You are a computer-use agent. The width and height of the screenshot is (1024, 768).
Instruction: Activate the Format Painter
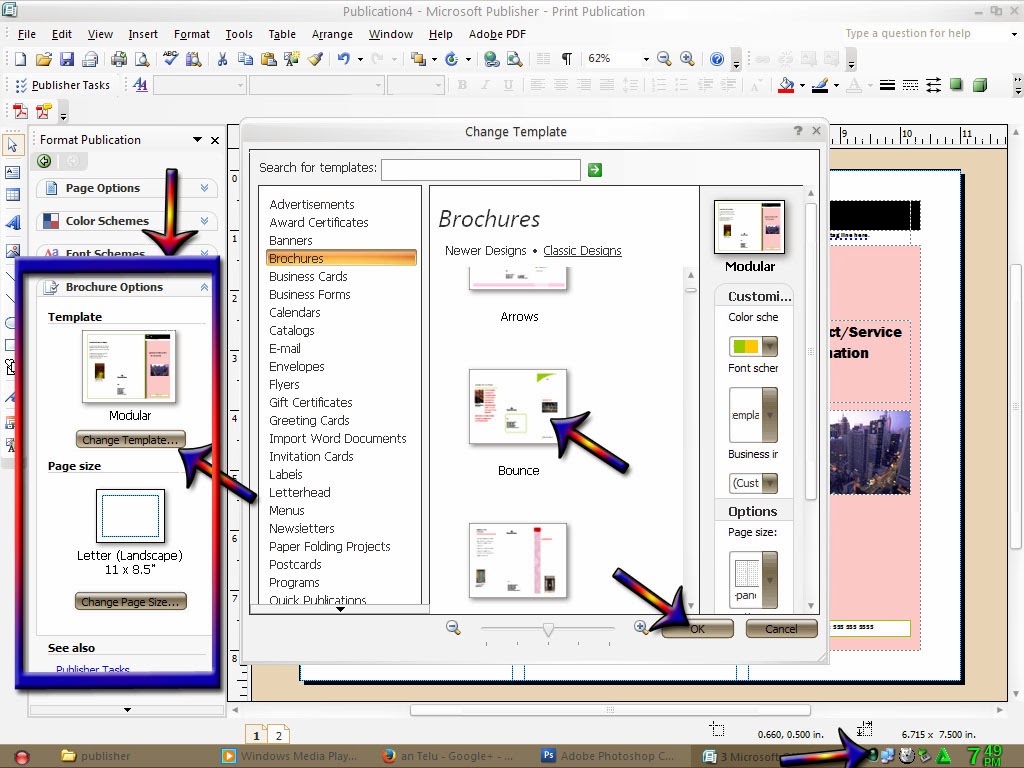[316, 58]
